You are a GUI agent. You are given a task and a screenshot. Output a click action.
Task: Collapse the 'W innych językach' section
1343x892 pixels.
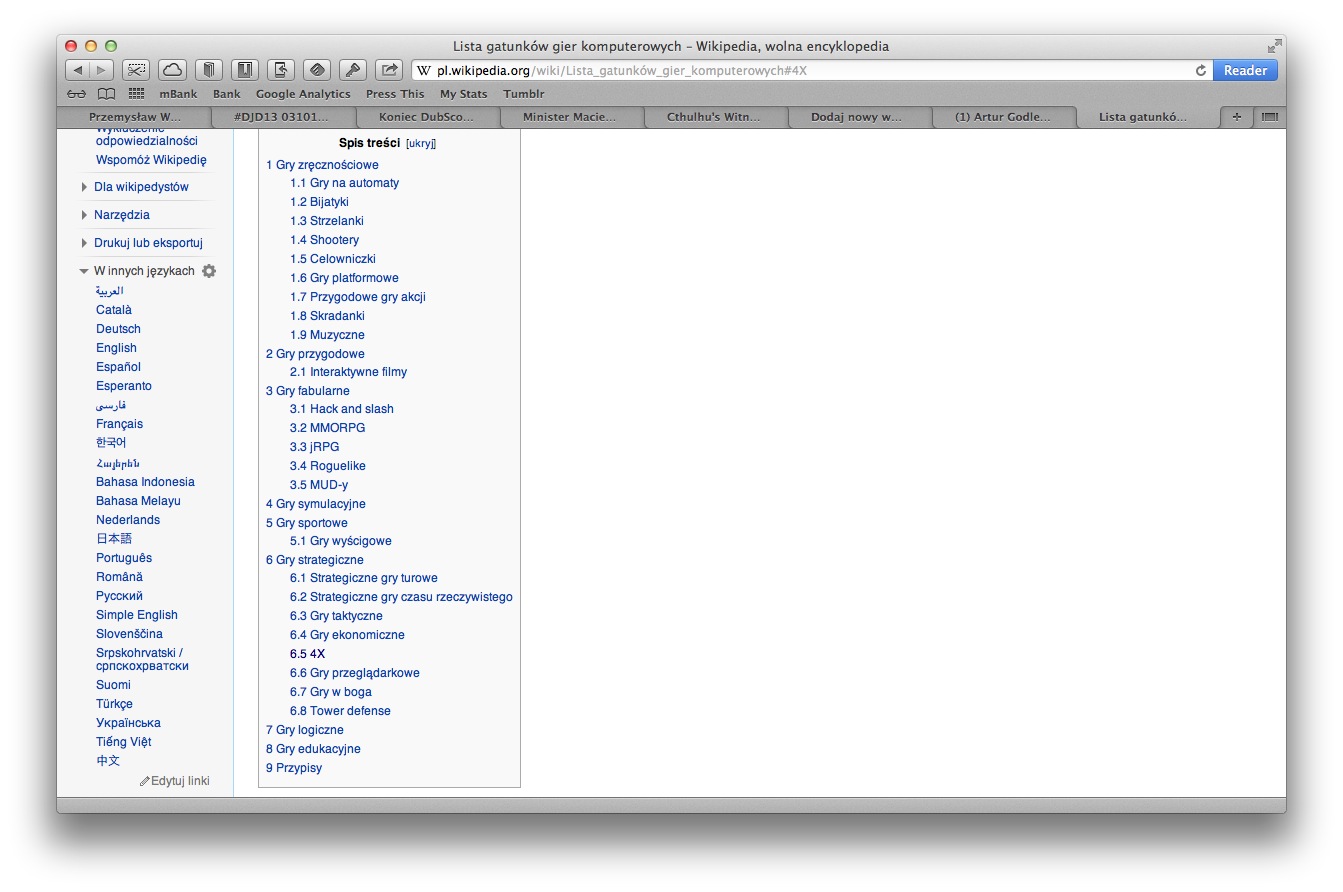click(x=84, y=271)
